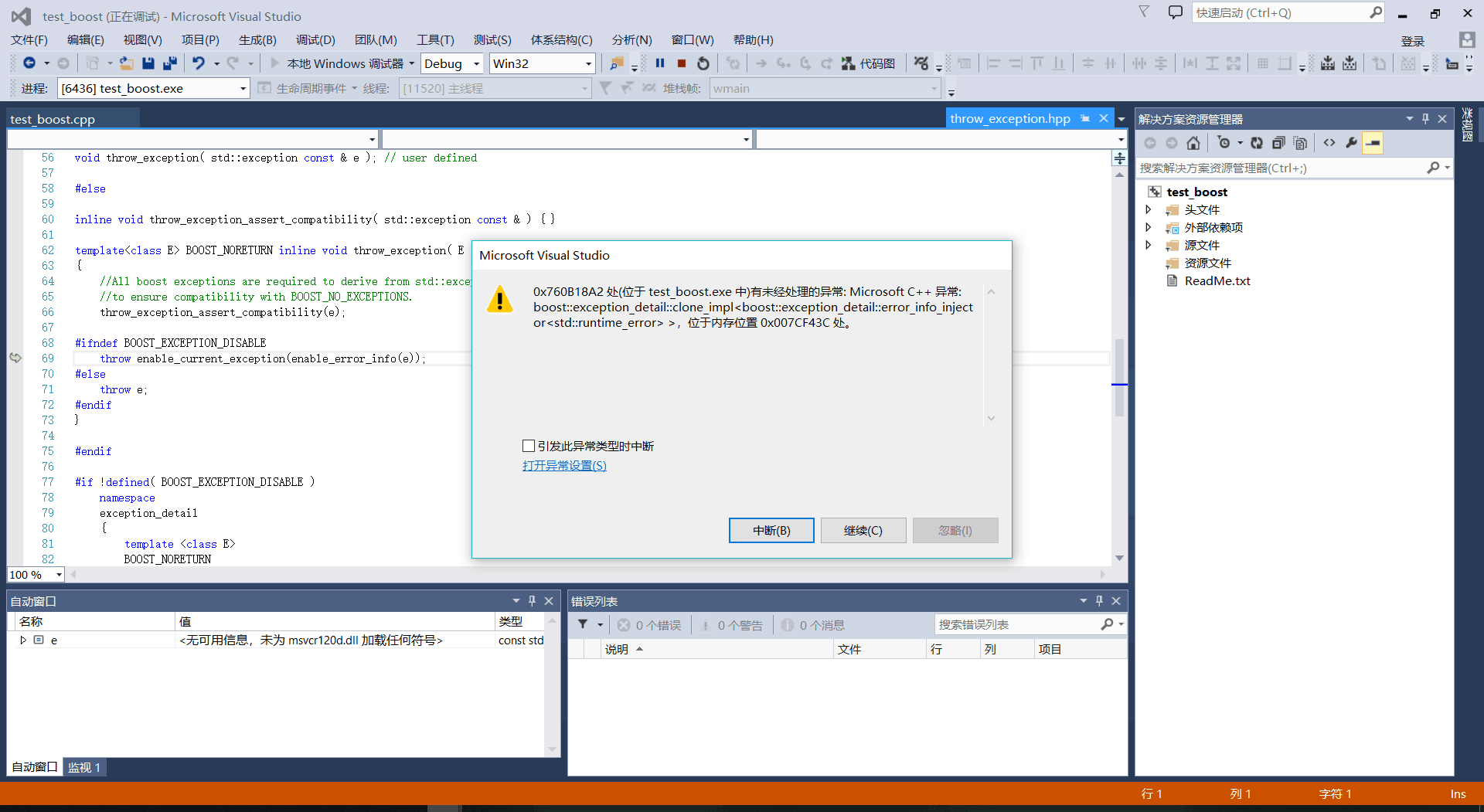Click the account avatar icon near 登录
This screenshot has height=812, width=1484.
point(1466,40)
